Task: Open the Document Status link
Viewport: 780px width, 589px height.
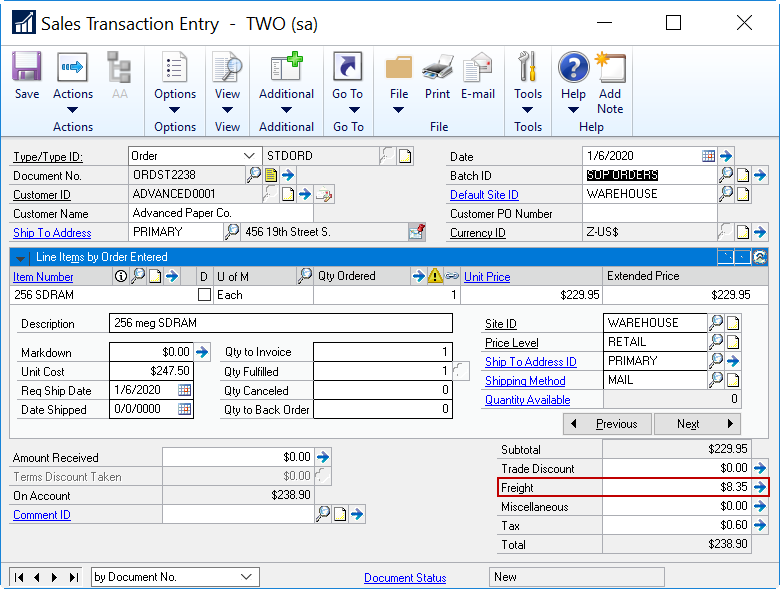Action: pos(405,578)
